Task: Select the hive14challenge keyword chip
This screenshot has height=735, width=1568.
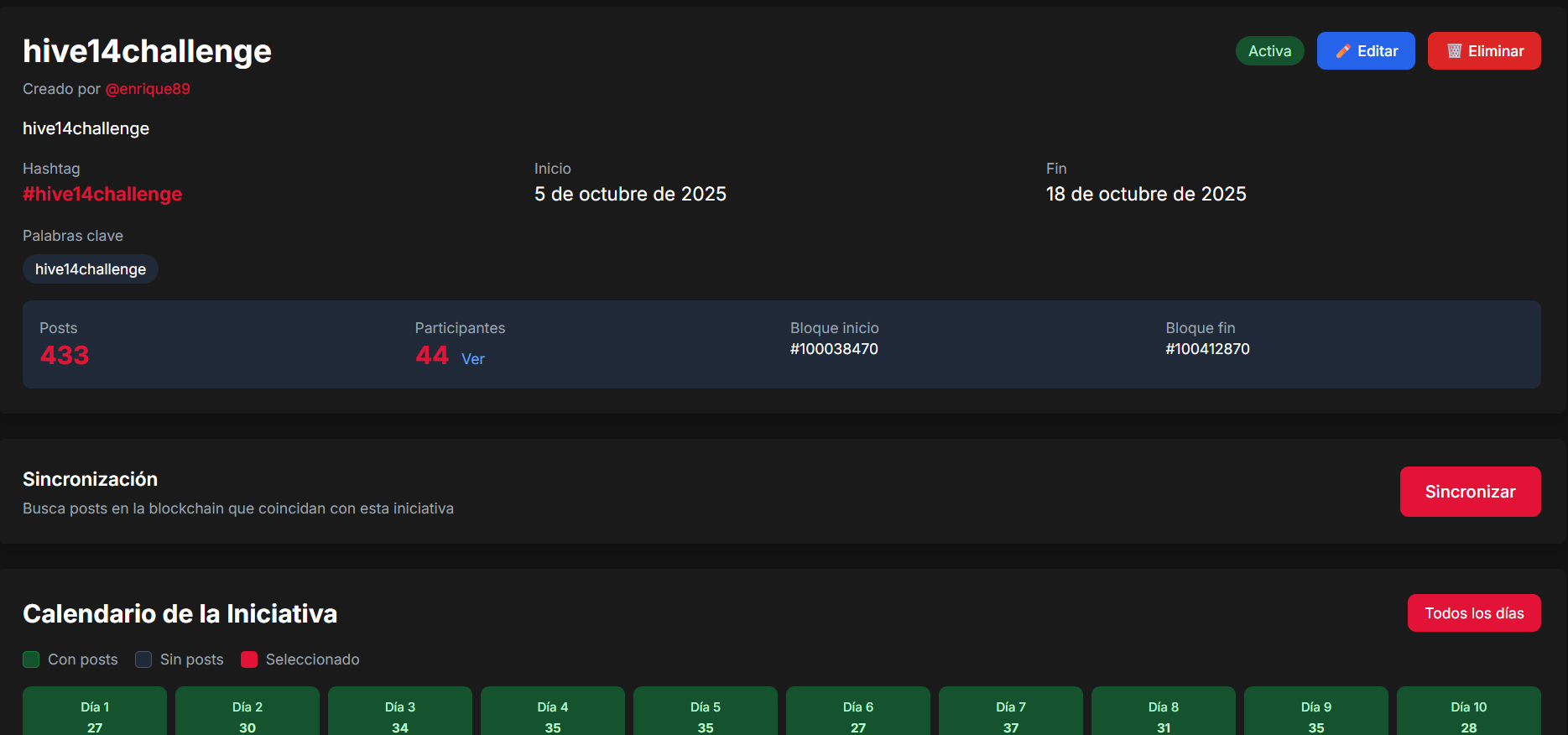Action: [x=91, y=269]
